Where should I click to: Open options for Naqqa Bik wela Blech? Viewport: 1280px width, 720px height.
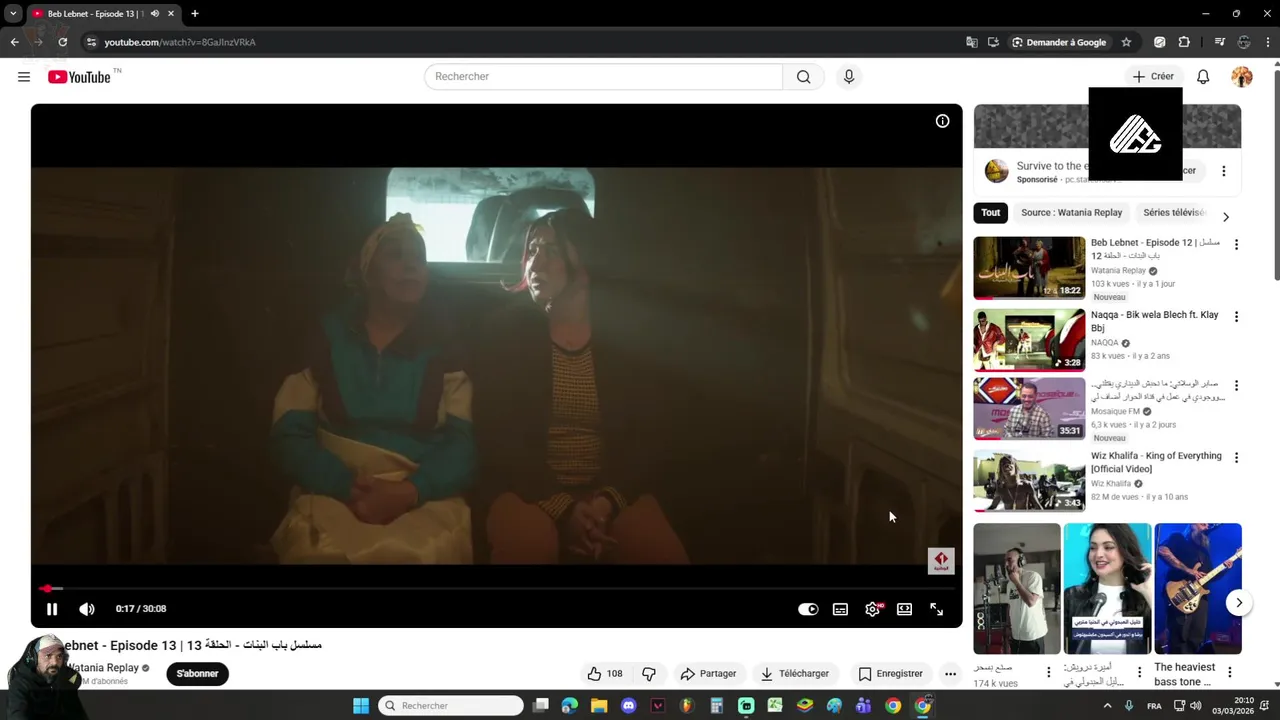coord(1236,317)
